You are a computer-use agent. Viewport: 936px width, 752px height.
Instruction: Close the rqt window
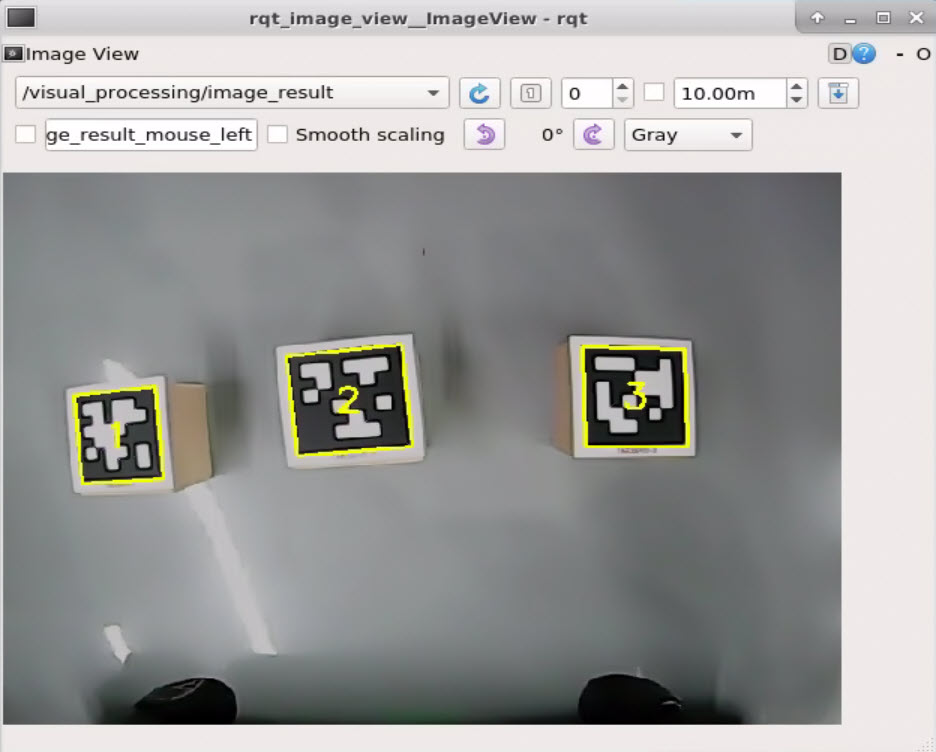(x=916, y=18)
